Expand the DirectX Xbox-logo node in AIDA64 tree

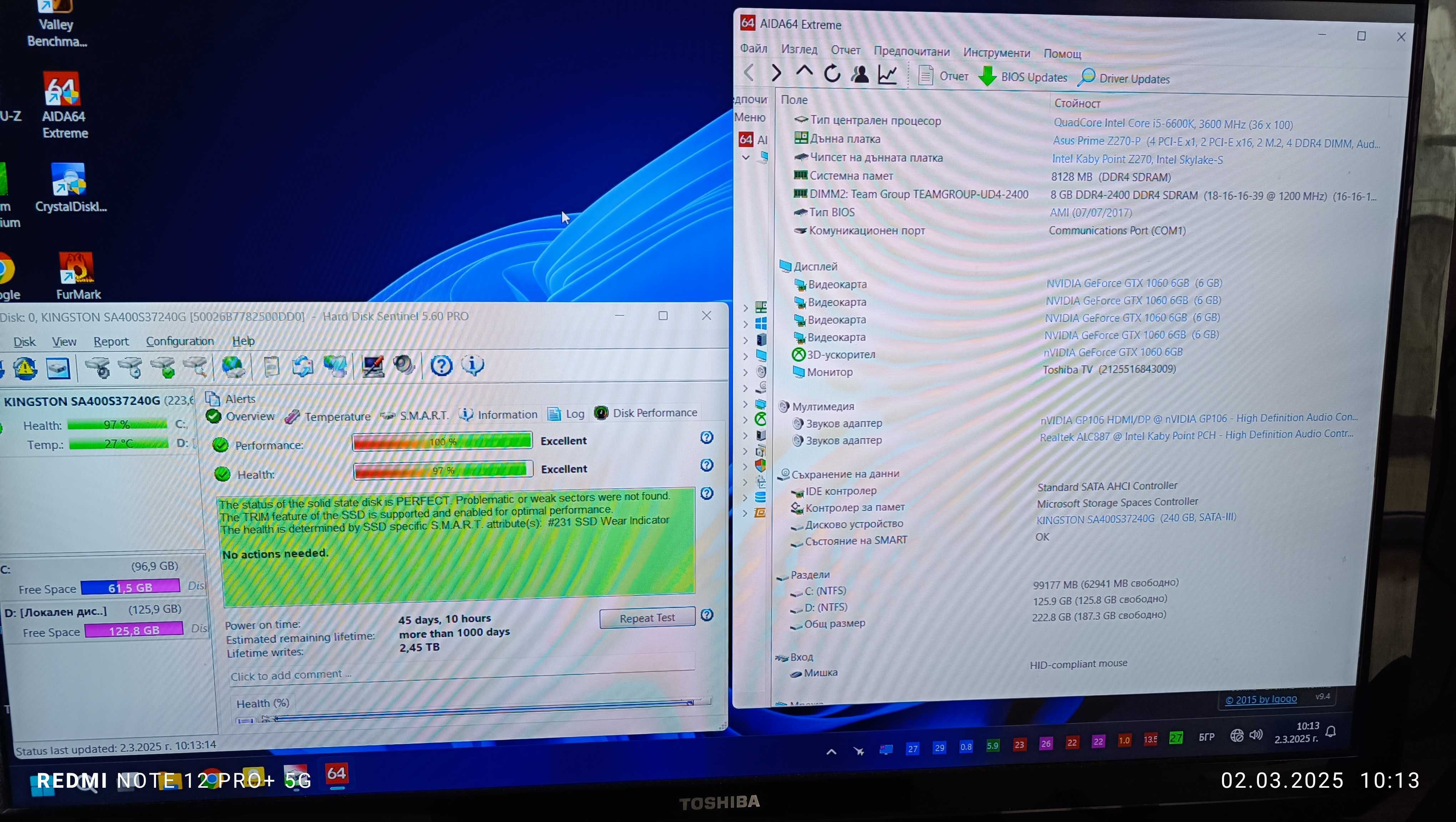pyautogui.click(x=745, y=420)
